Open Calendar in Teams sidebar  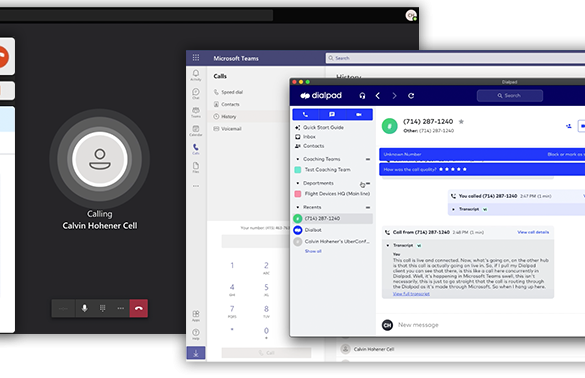(196, 131)
